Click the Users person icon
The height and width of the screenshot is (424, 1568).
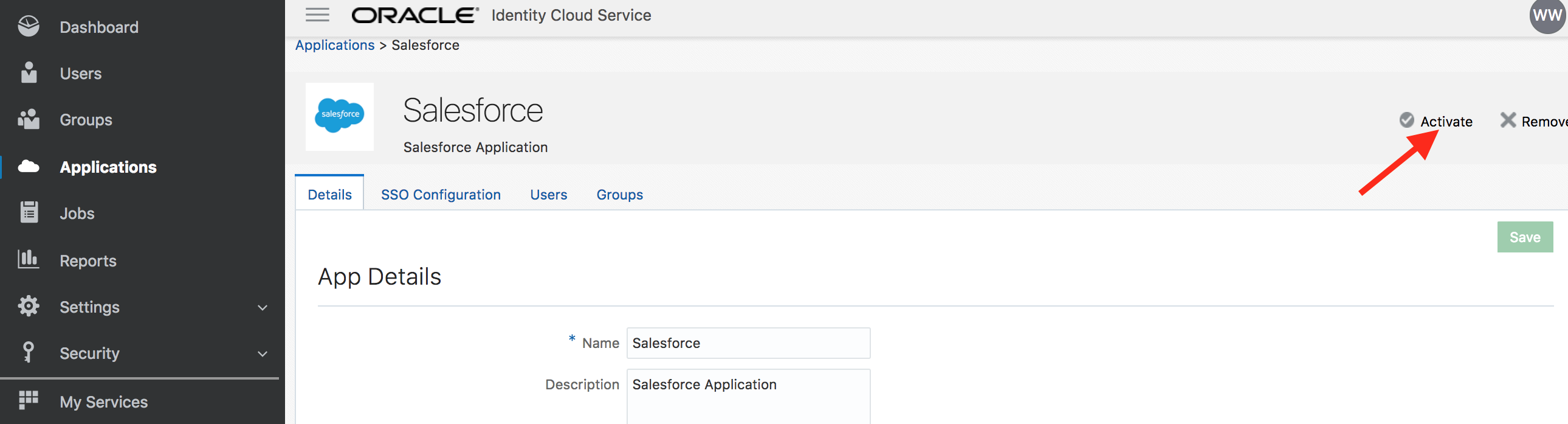pos(29,72)
